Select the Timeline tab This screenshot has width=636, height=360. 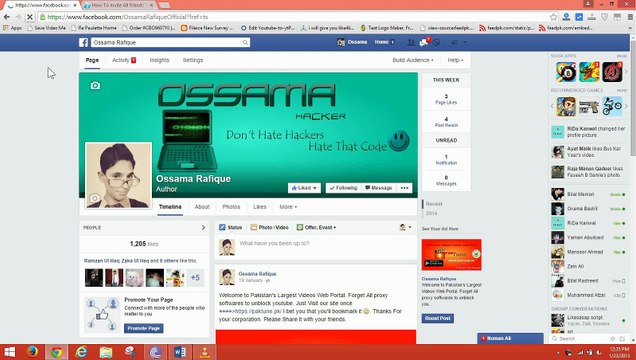170,207
